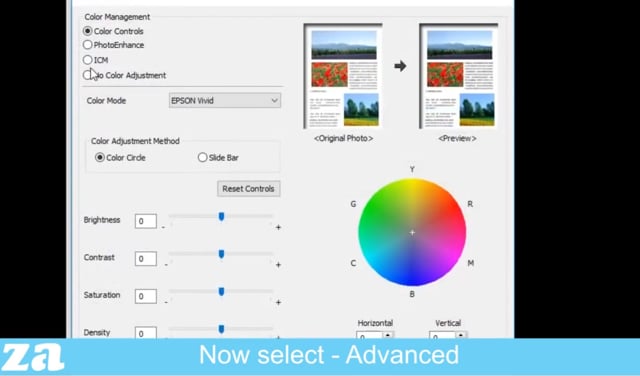Click the Horizontal value stepper arrows

388,336
